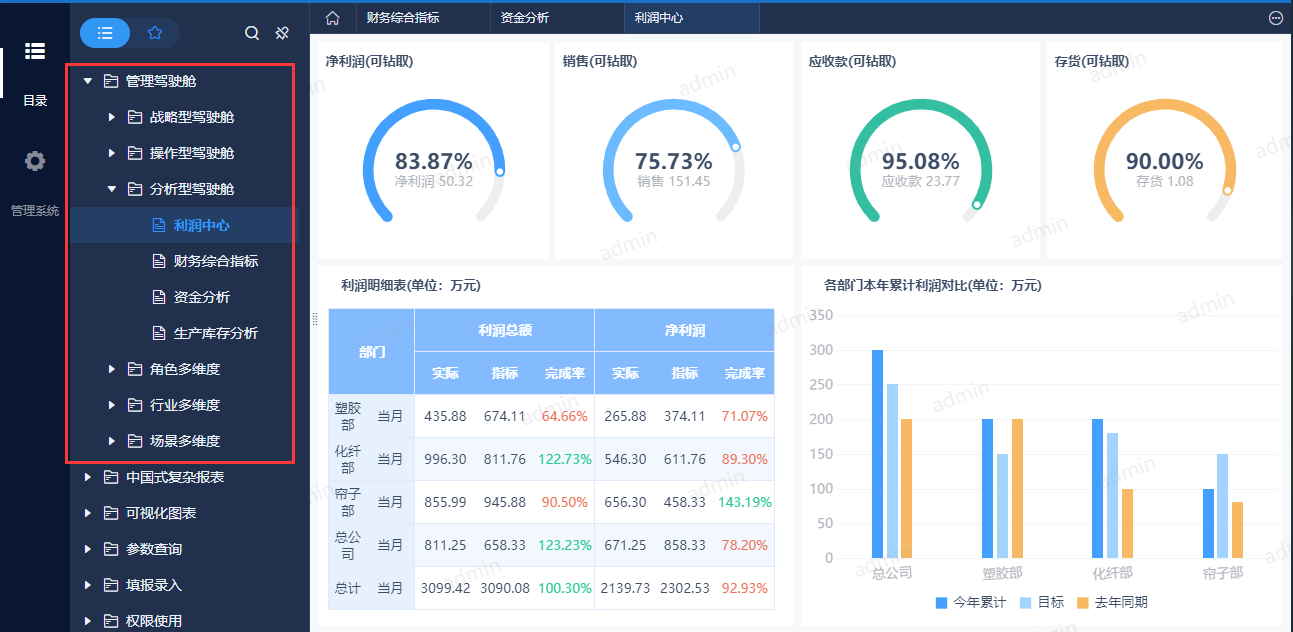
Task: Click the 资金分析 document icon
Action: coord(158,297)
